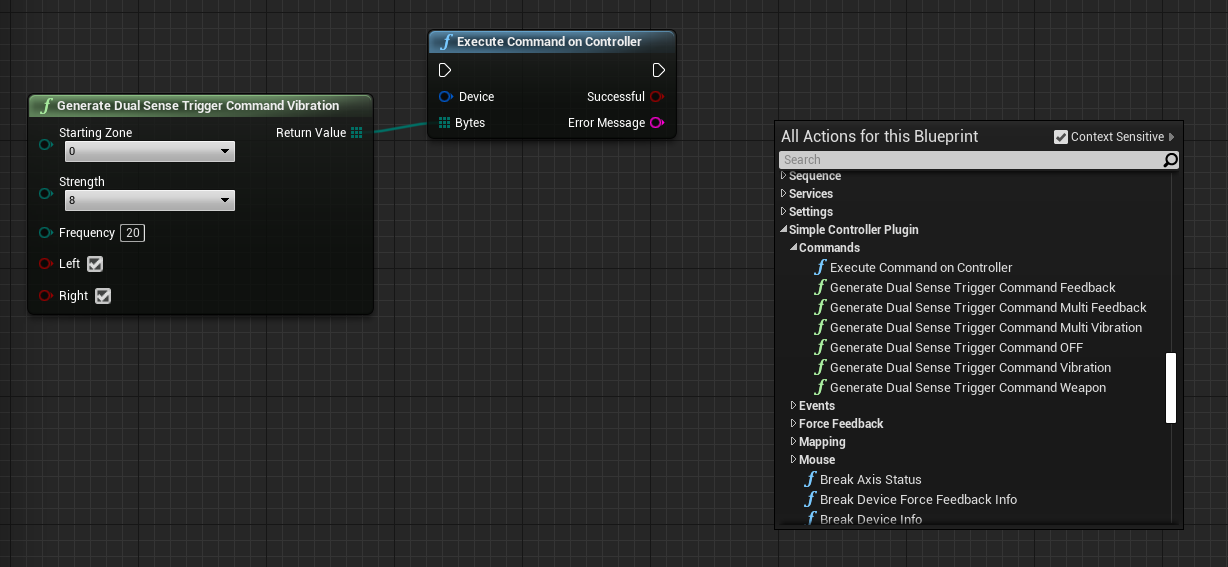Image resolution: width=1228 pixels, height=567 pixels.
Task: Click the Error Message output pin
Action: pyautogui.click(x=657, y=123)
